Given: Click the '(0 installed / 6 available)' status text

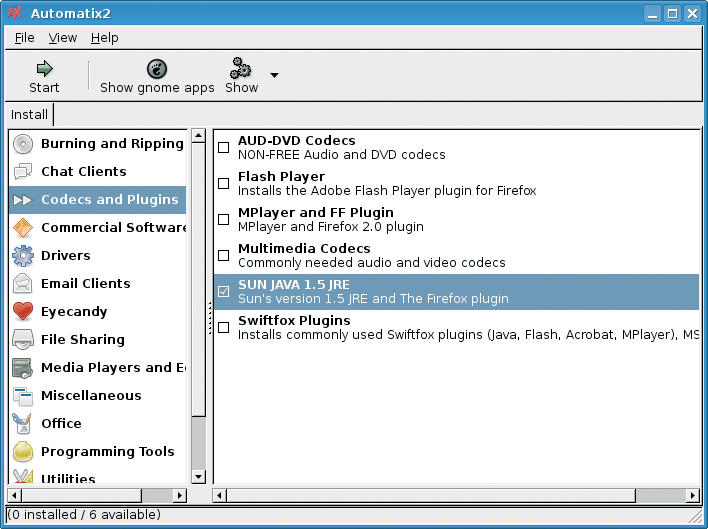Looking at the screenshot, I should coord(84,515).
